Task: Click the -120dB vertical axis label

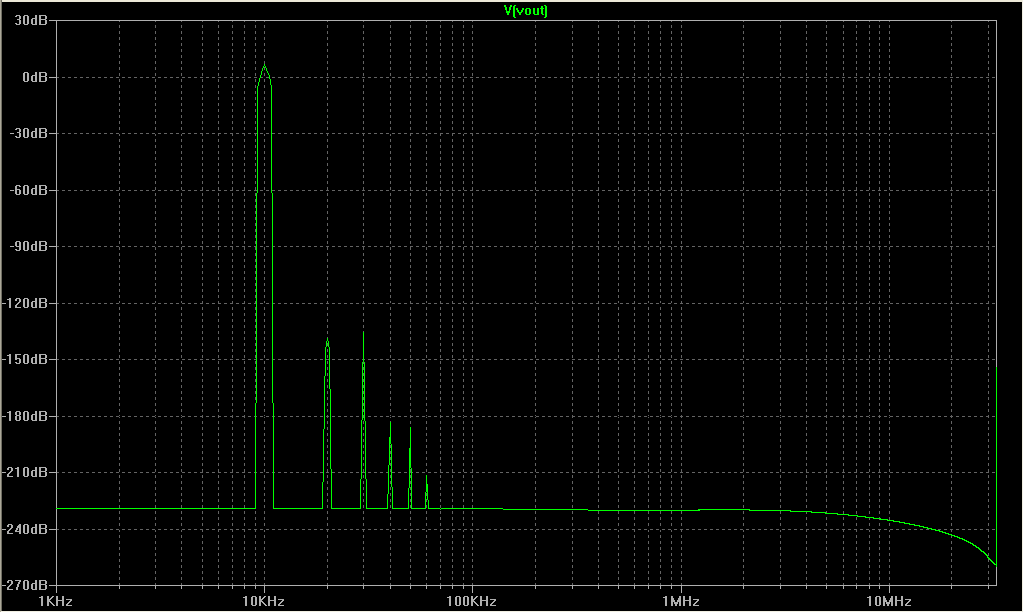Action: click(25, 303)
